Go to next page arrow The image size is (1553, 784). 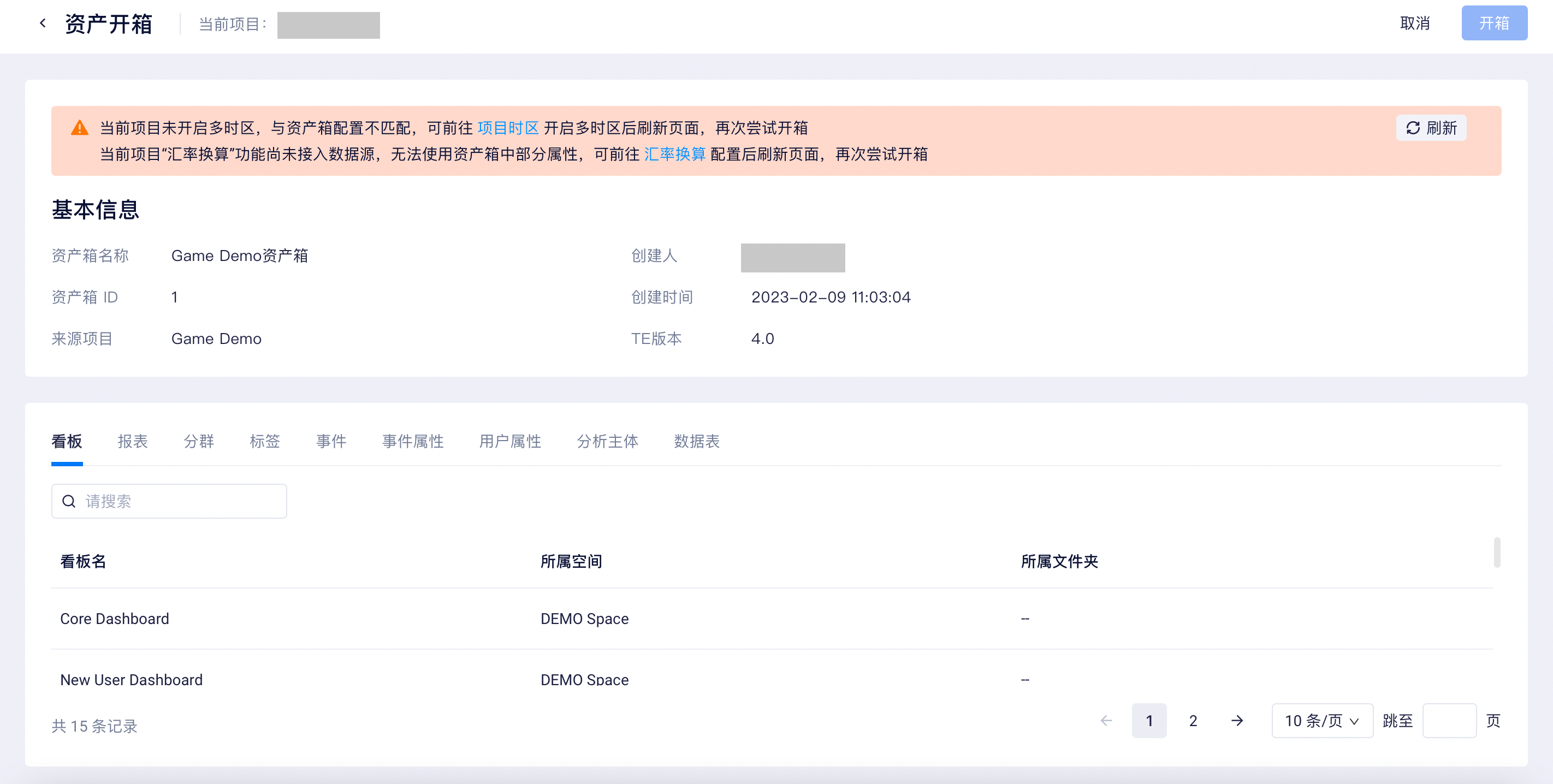[1237, 721]
